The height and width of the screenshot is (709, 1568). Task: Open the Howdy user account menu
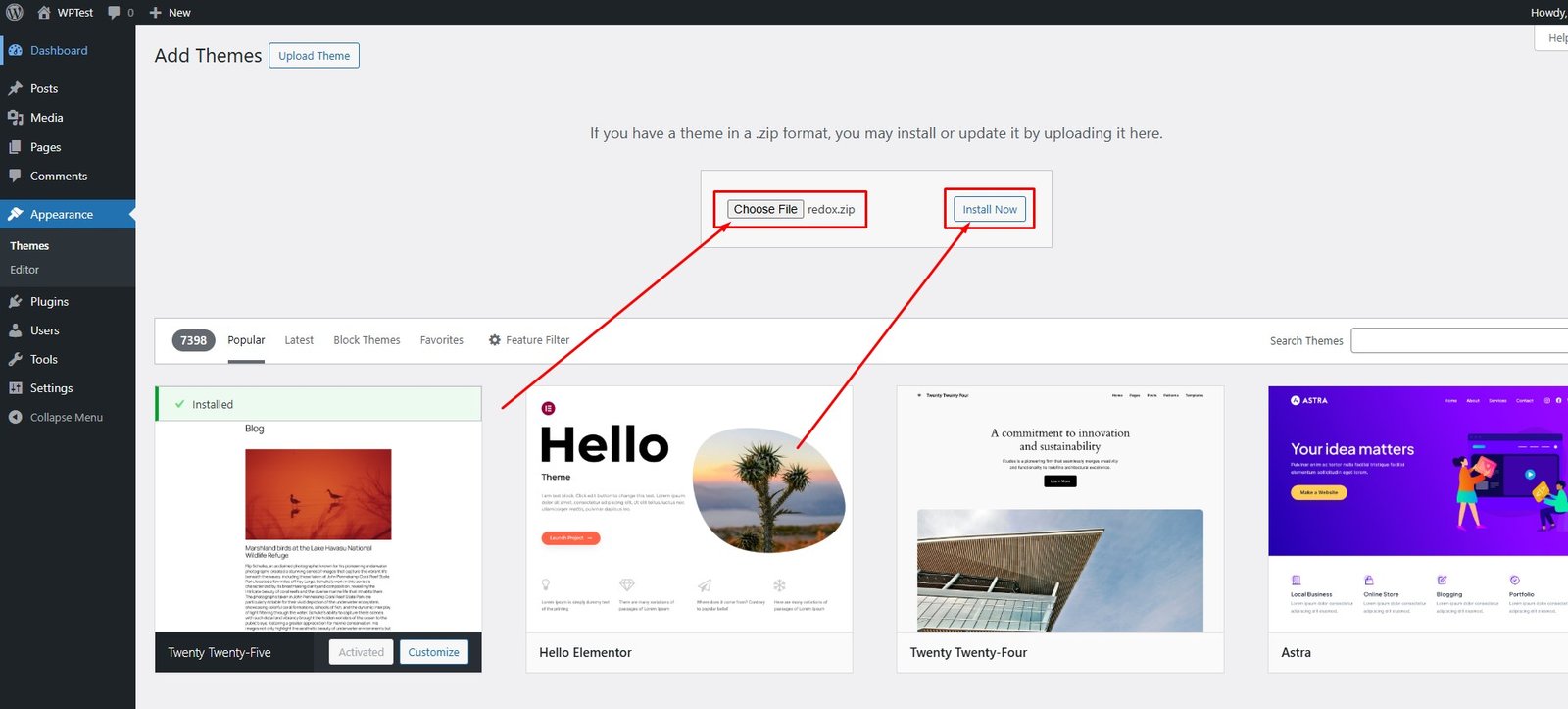coord(1548,13)
